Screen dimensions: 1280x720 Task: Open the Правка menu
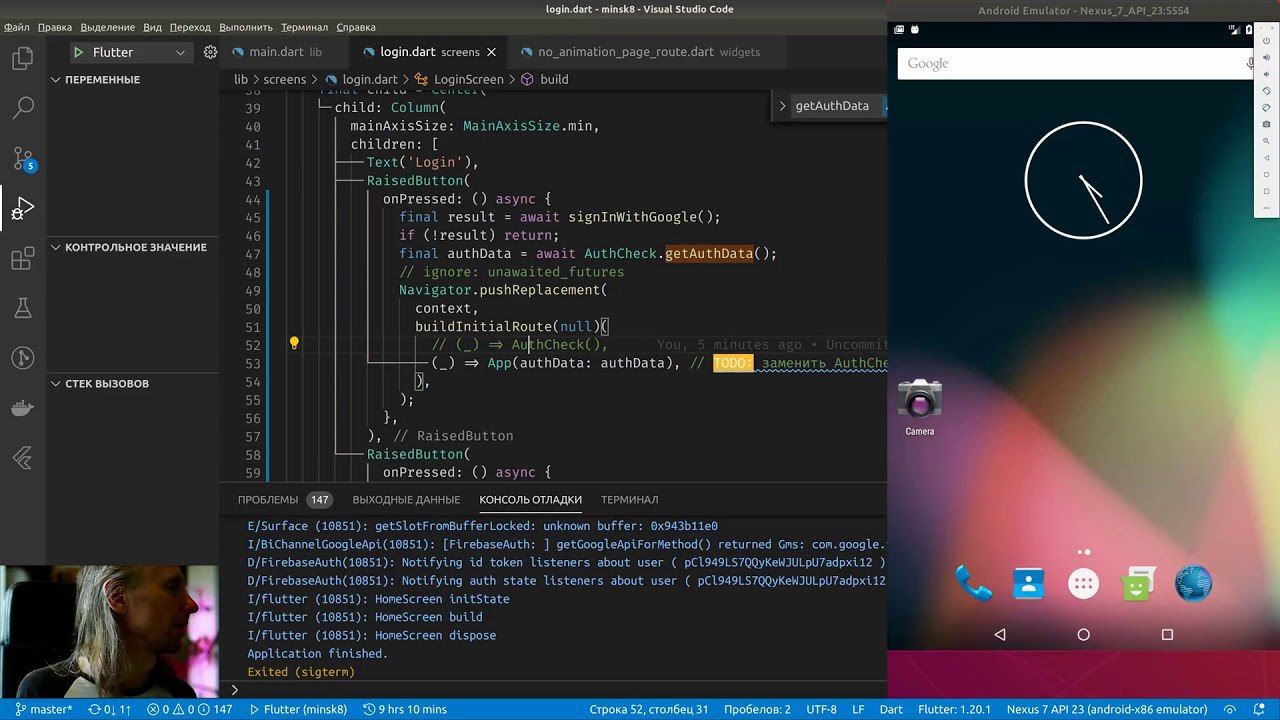54,27
